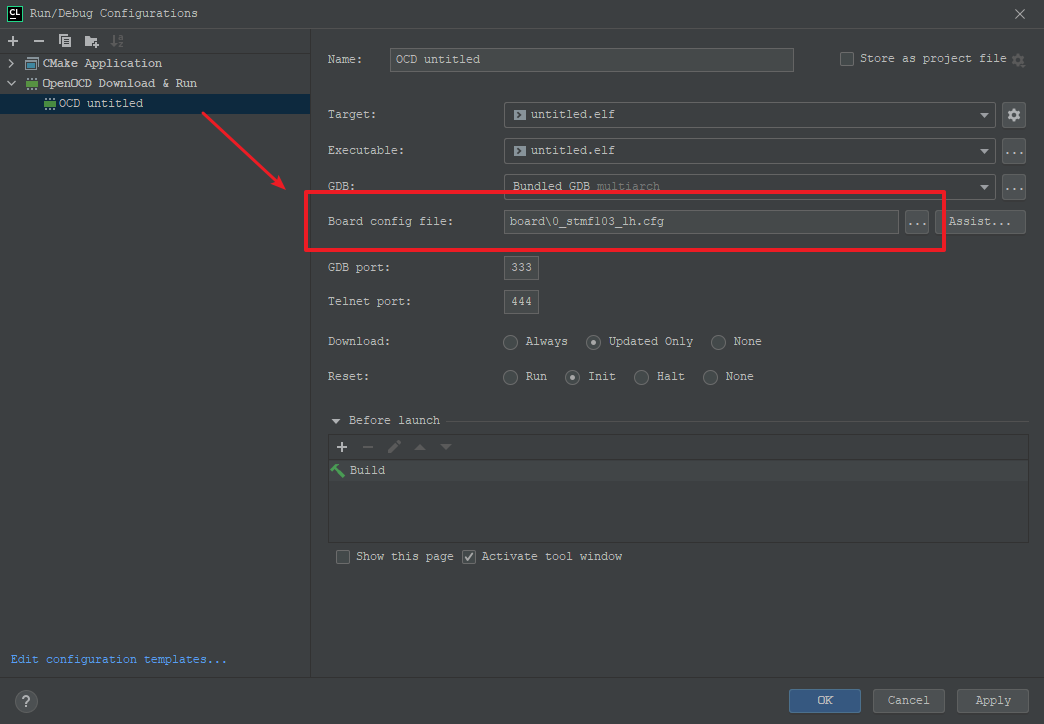Enable Show this page checkbox
The width and height of the screenshot is (1044, 724).
click(343, 557)
